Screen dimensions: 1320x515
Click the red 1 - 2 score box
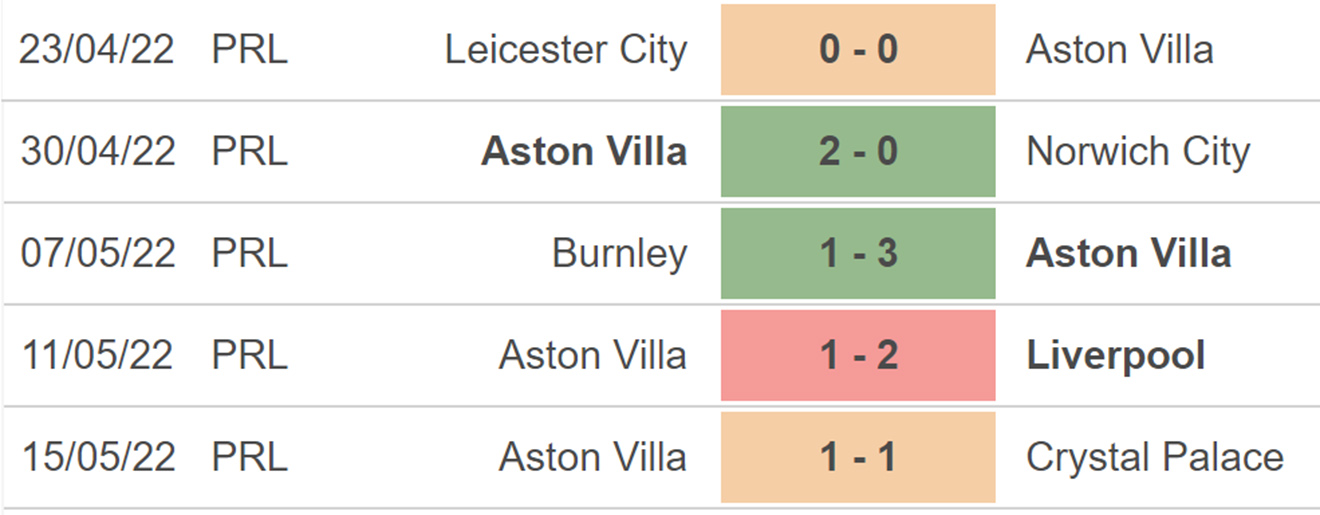coord(858,356)
